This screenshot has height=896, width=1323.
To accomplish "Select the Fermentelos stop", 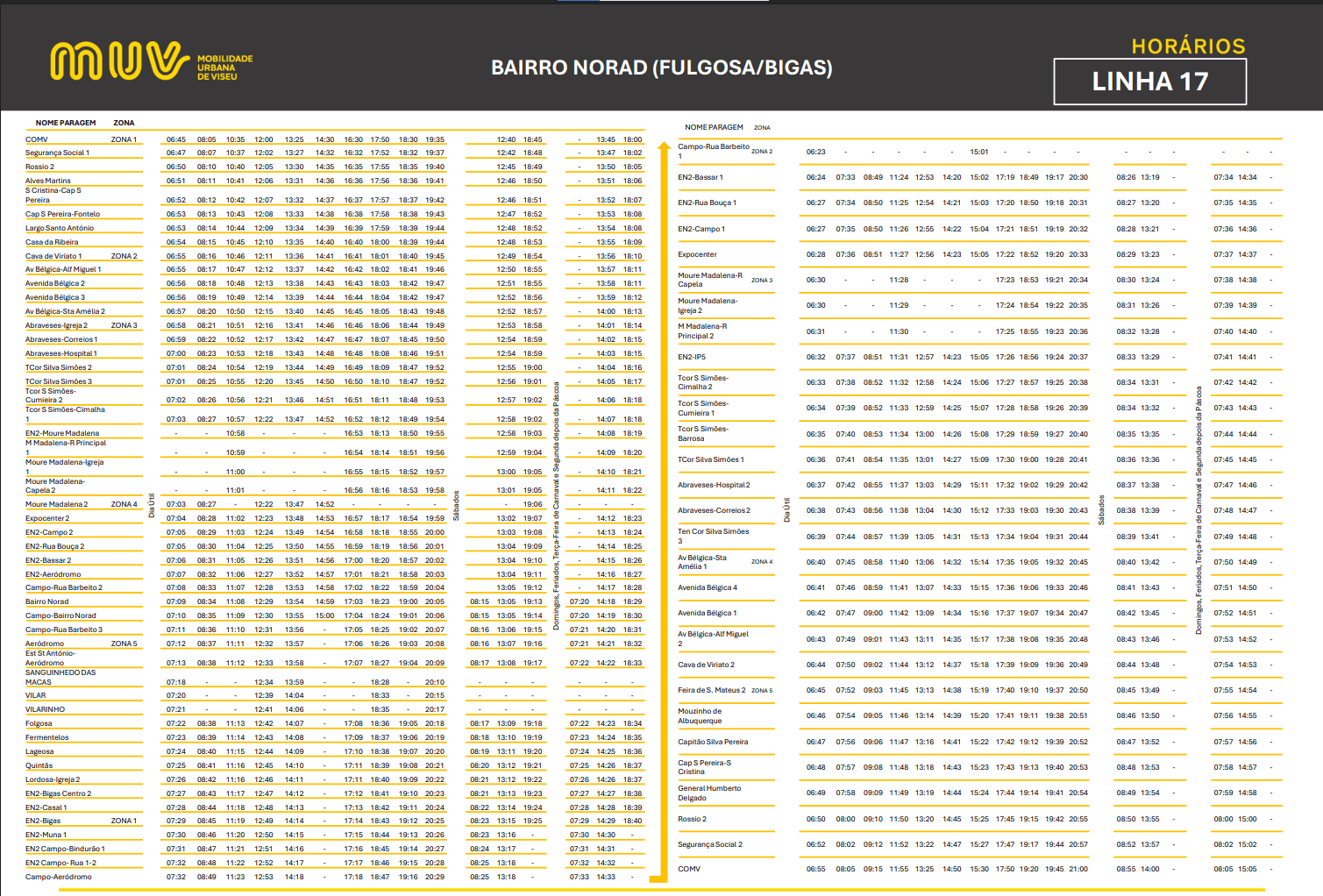I will [x=47, y=737].
